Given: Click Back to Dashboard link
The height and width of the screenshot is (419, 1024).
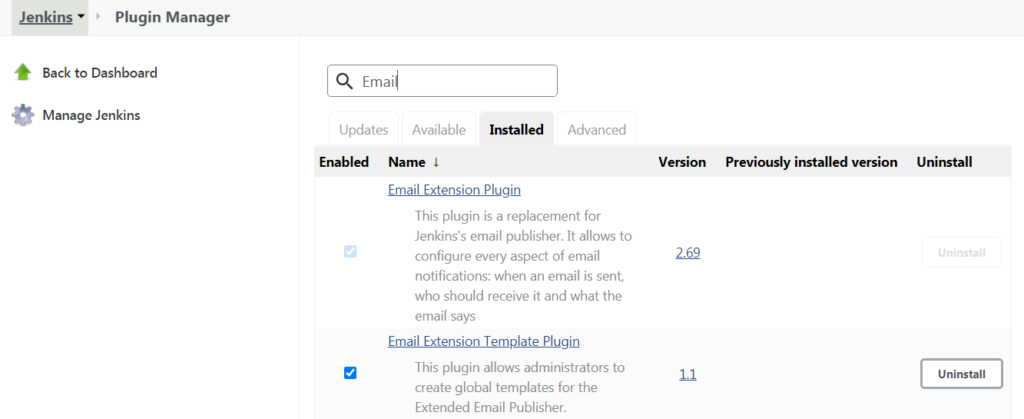Looking at the screenshot, I should 100,72.
